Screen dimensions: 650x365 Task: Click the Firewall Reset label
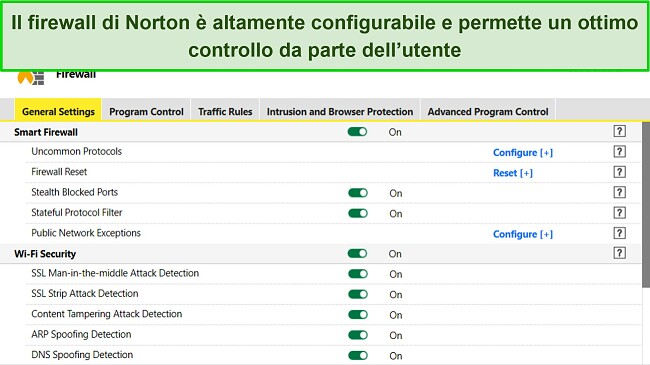click(59, 172)
